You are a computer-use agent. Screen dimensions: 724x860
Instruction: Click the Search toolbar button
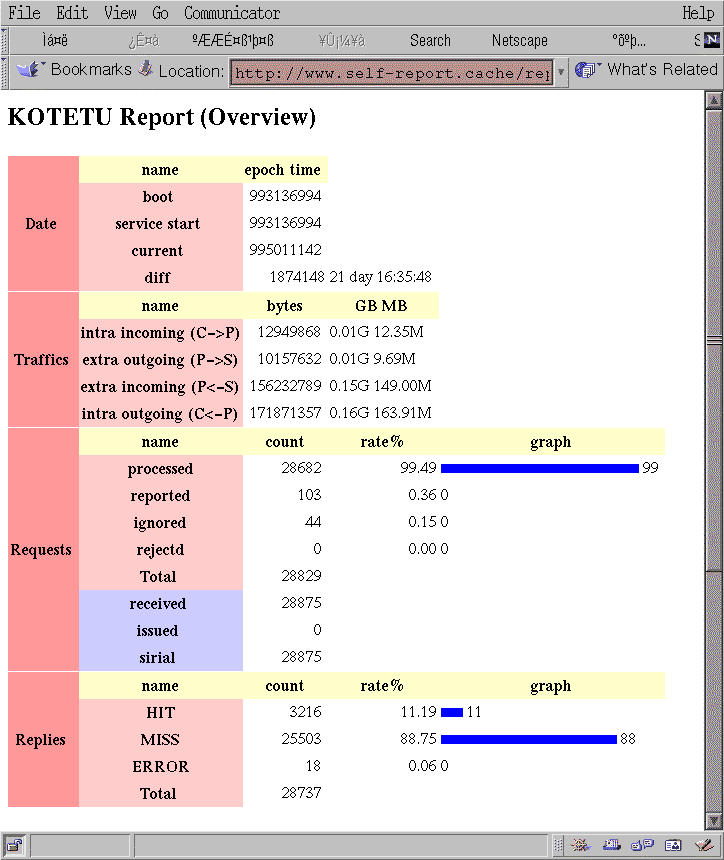coord(430,41)
